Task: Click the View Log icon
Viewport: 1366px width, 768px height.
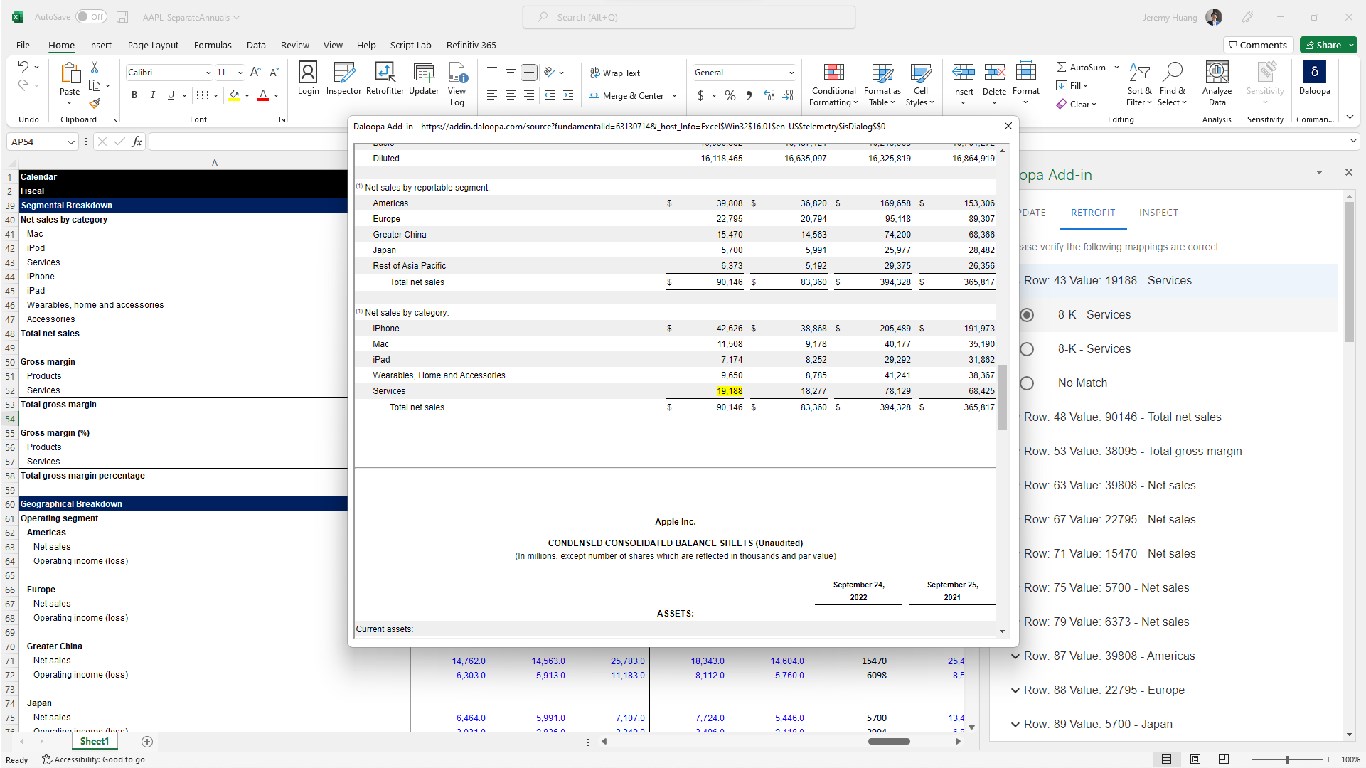Action: (x=458, y=84)
